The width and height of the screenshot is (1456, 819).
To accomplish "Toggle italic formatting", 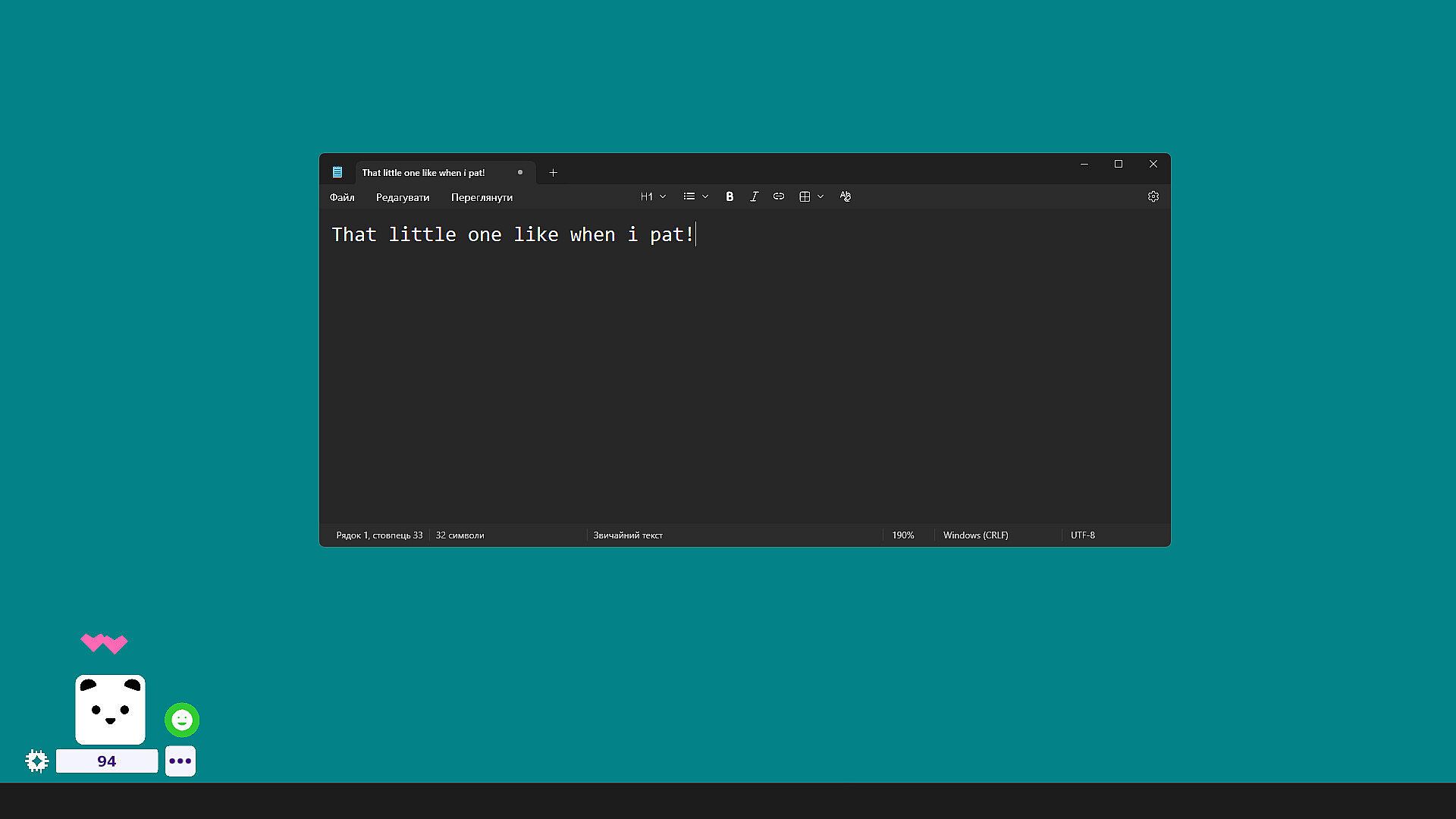I will click(x=754, y=196).
